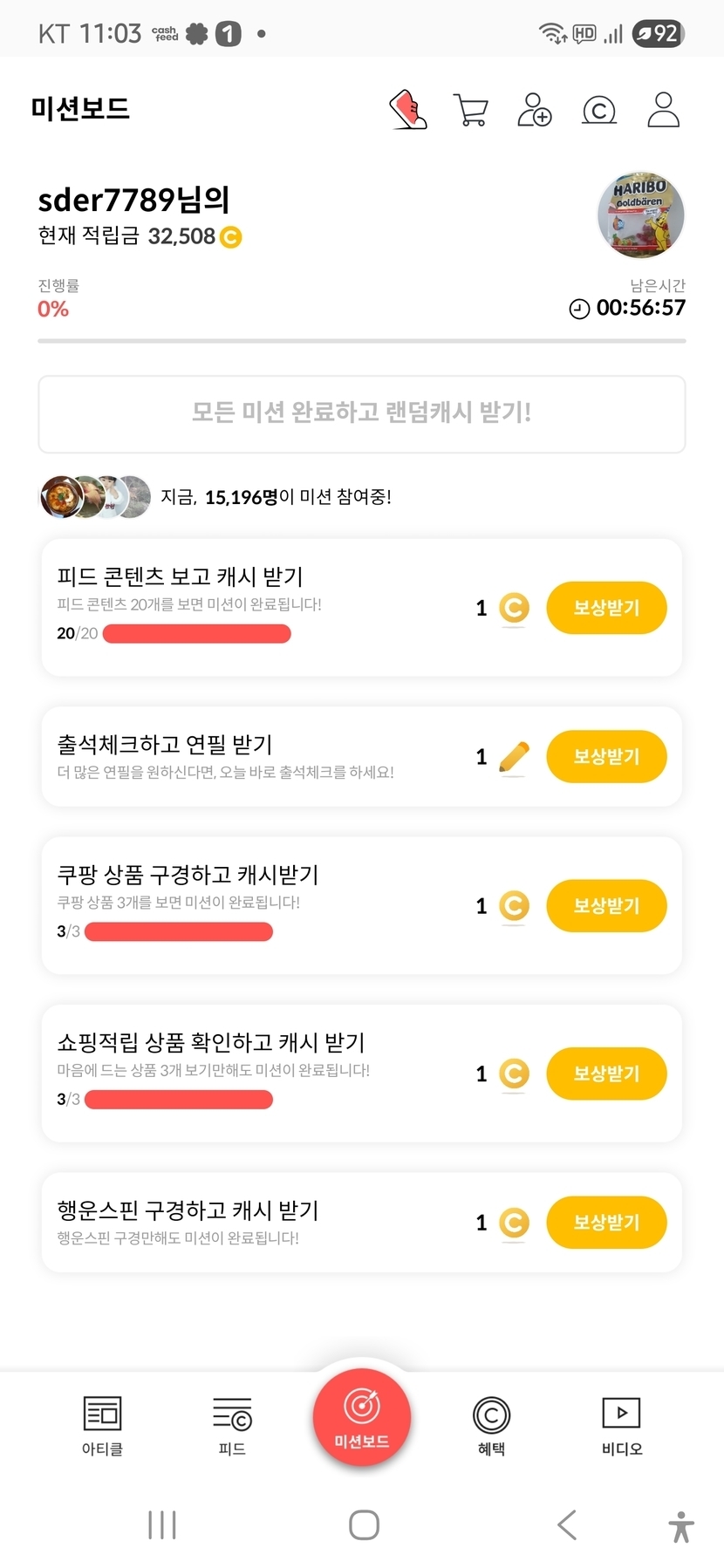Open the 혜택 benefits tab
The image size is (724, 1568).
[491, 1425]
